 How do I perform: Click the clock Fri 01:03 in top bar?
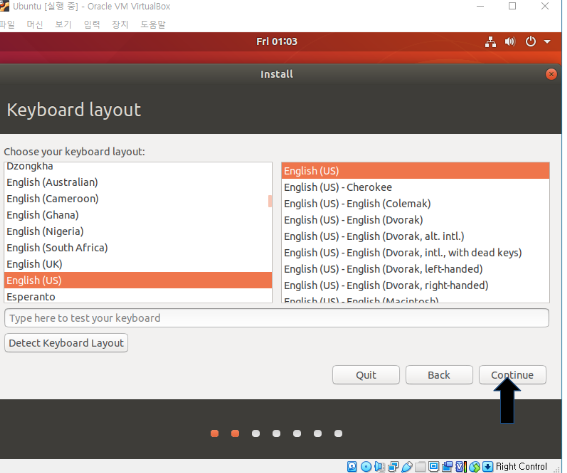point(277,42)
